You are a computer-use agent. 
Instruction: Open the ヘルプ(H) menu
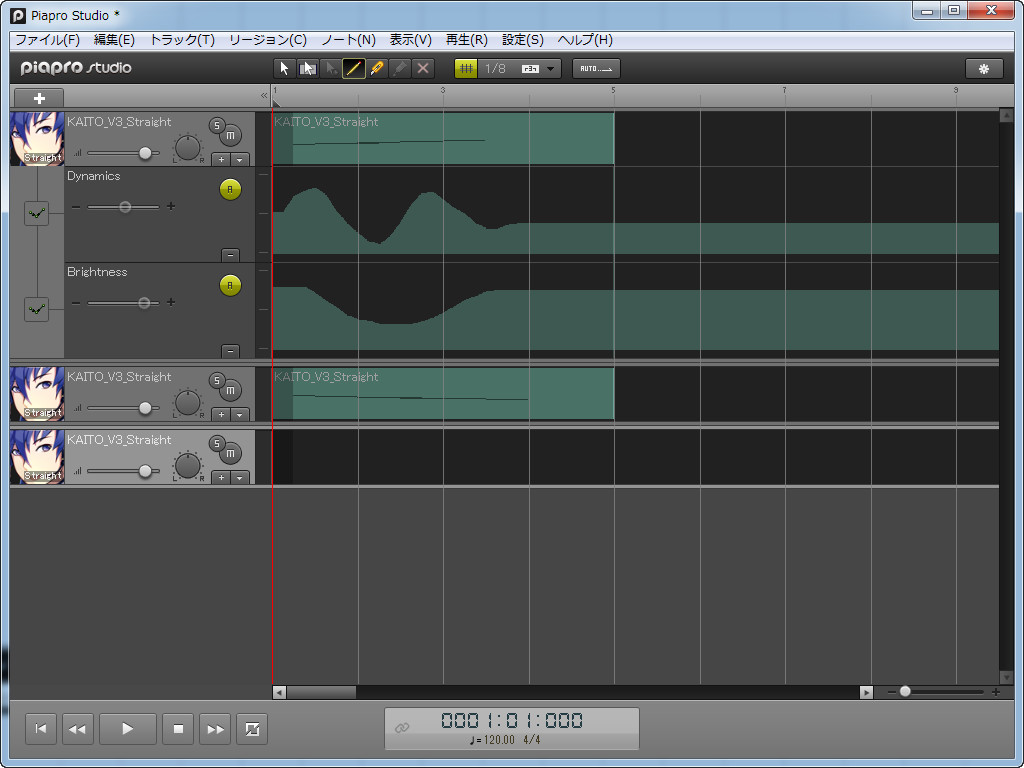(585, 40)
